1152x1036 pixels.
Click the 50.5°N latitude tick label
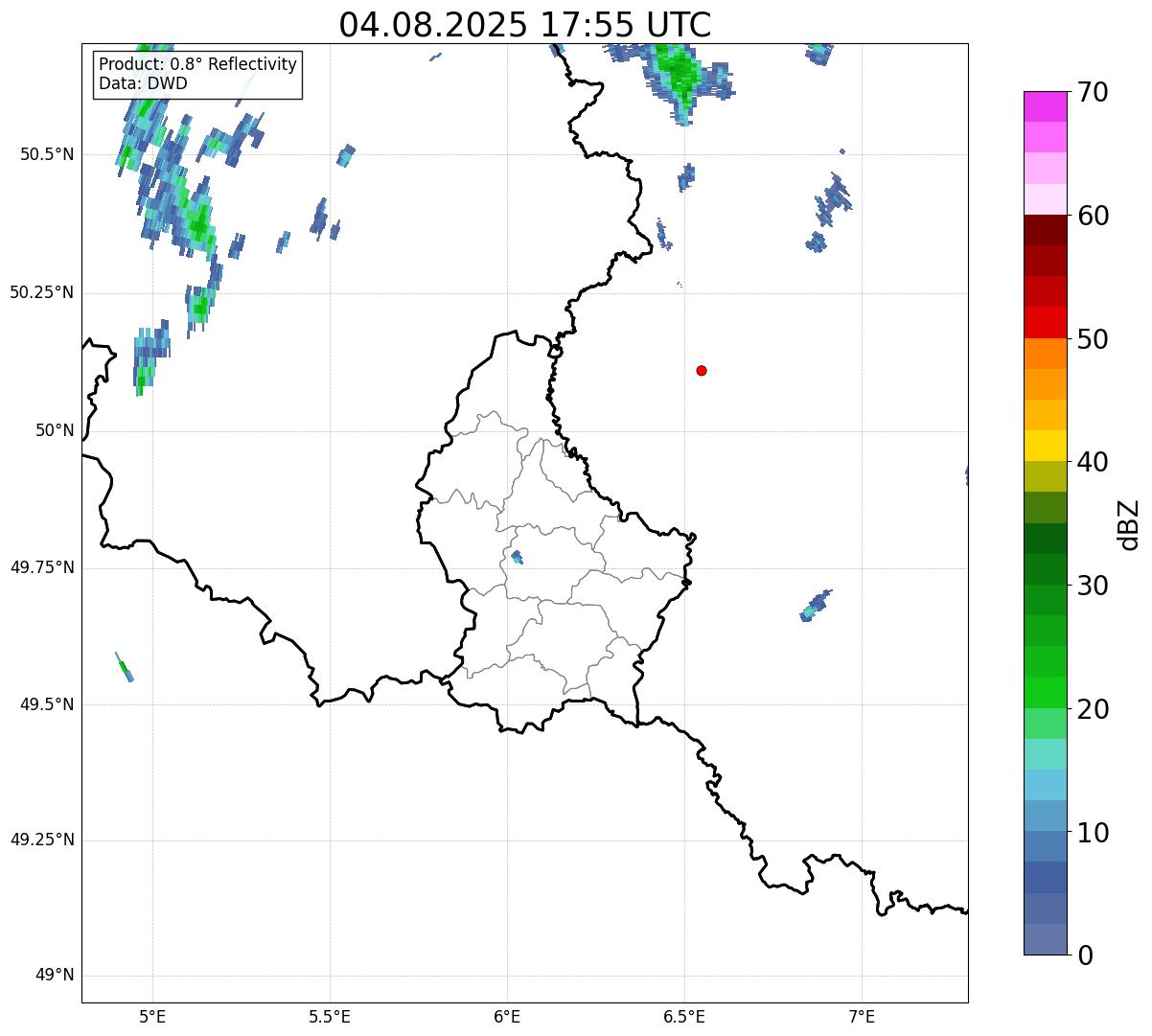[42, 154]
